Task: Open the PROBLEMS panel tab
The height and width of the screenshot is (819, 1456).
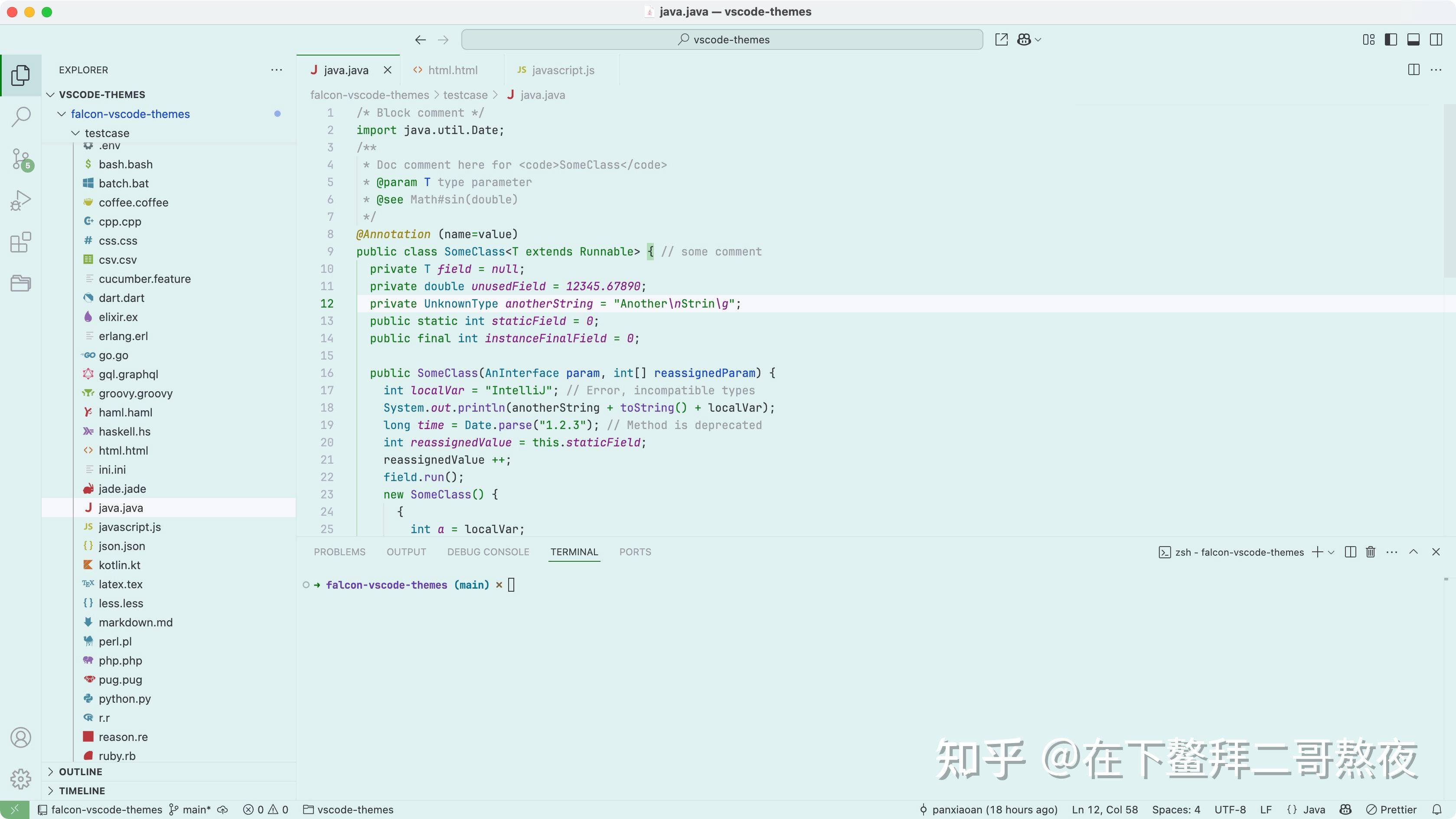Action: [x=339, y=552]
